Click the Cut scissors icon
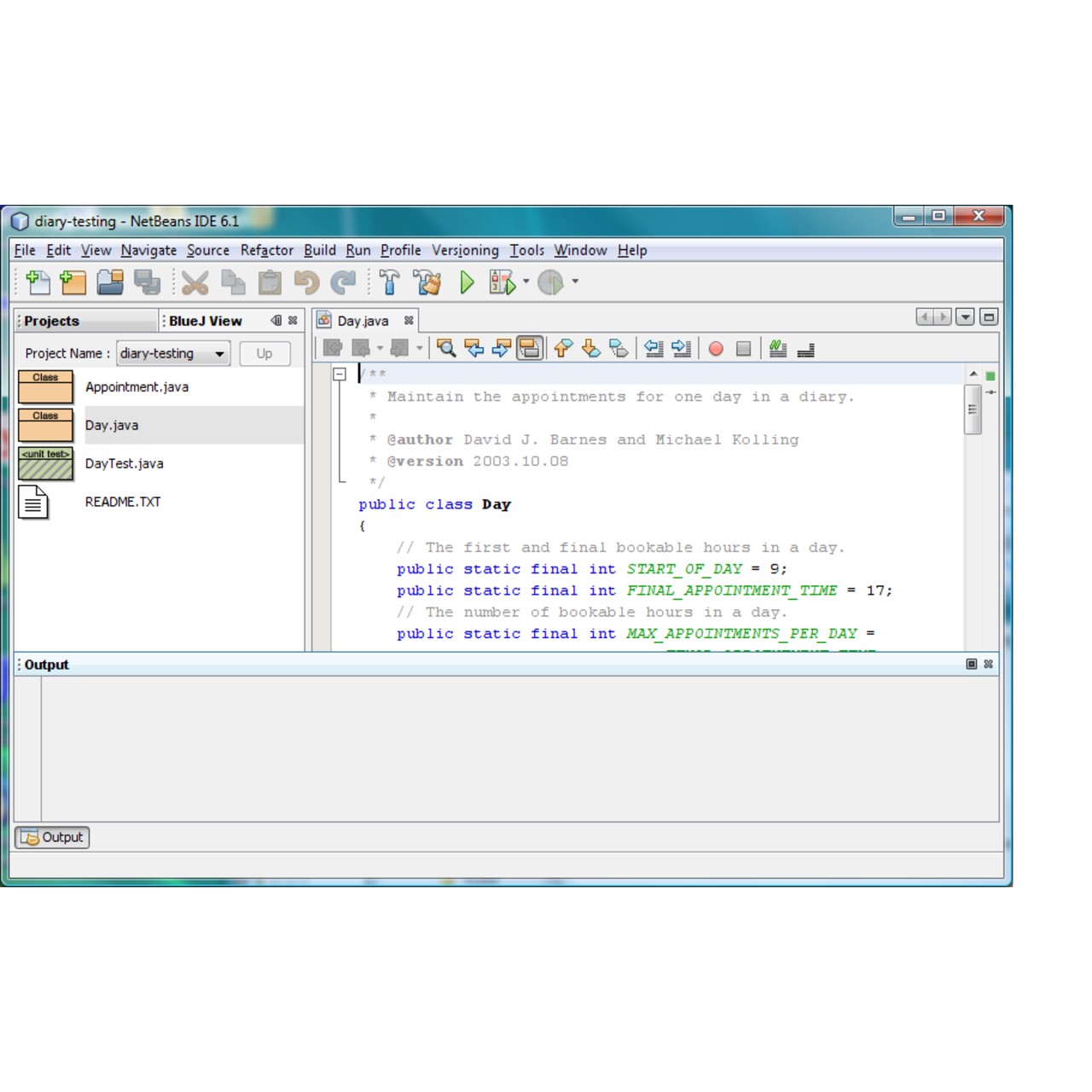Screen dimensions: 1092x1092 (195, 282)
